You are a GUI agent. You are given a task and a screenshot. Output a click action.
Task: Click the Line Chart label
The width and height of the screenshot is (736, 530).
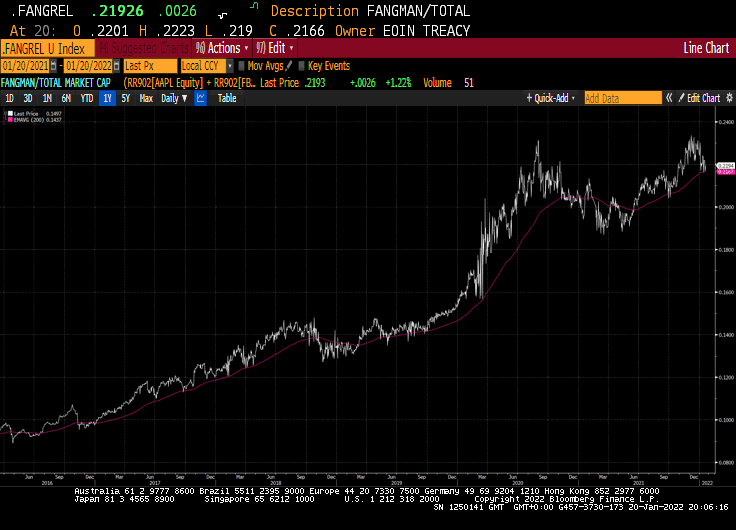[x=706, y=48]
